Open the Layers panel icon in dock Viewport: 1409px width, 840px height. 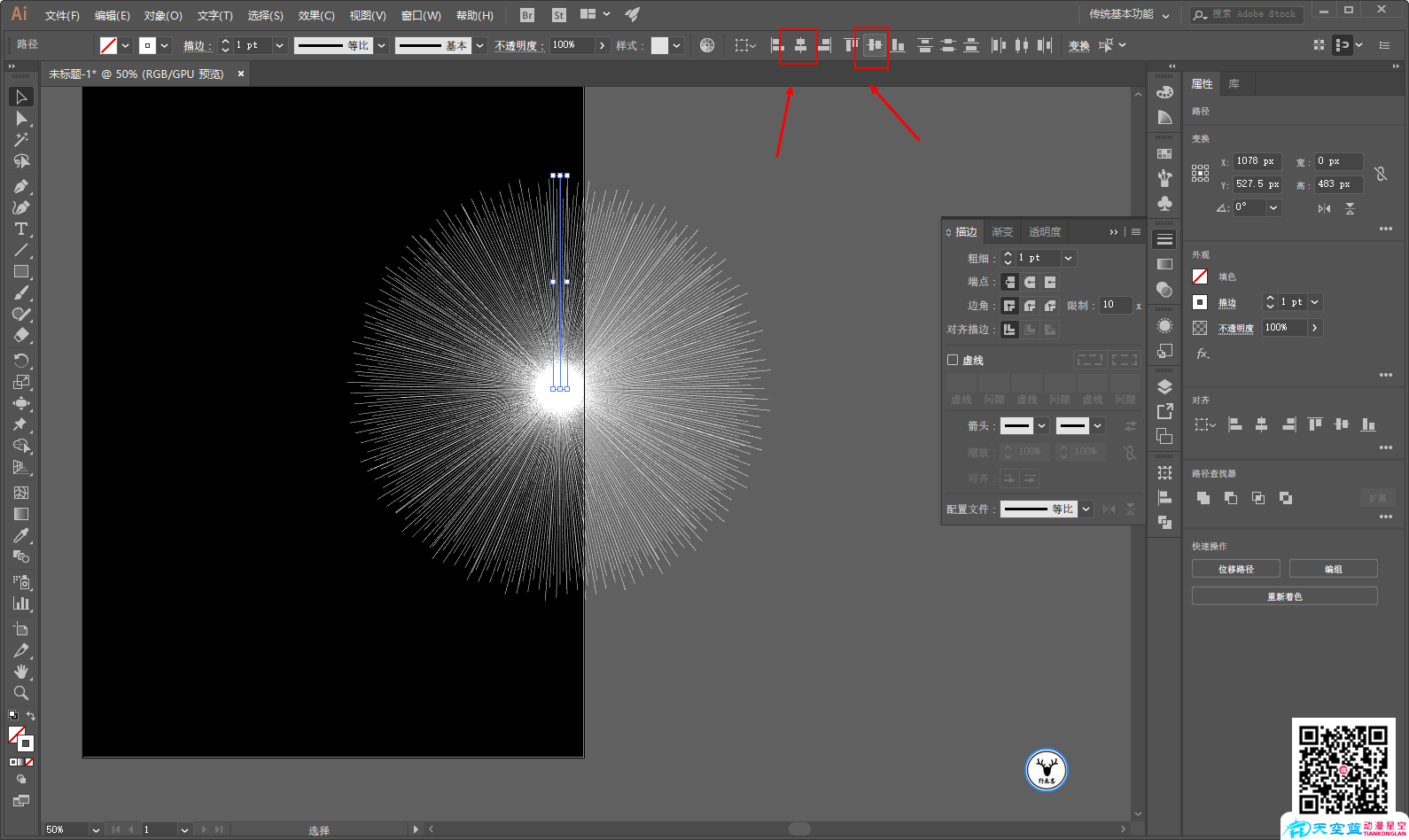[x=1164, y=386]
